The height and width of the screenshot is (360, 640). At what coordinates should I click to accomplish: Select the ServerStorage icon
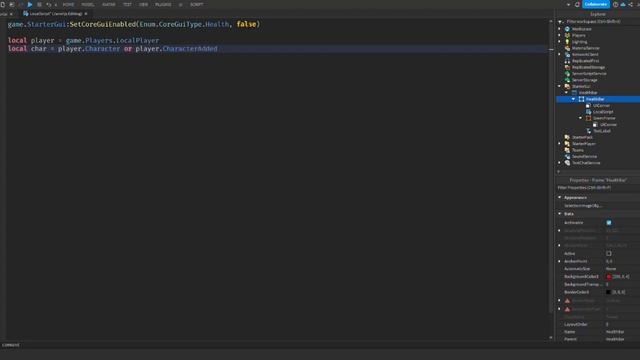(567, 80)
